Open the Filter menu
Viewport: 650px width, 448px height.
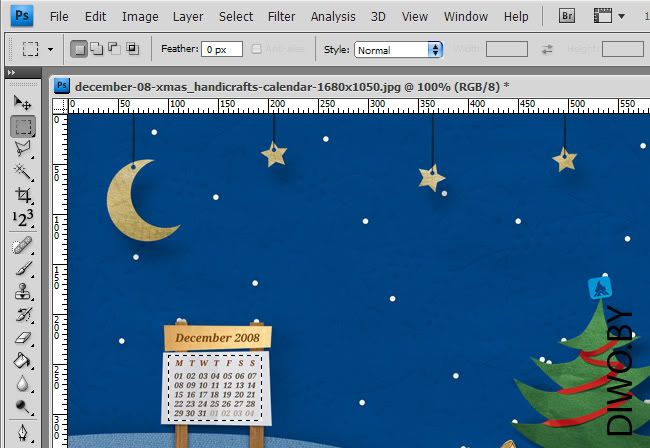[x=281, y=17]
